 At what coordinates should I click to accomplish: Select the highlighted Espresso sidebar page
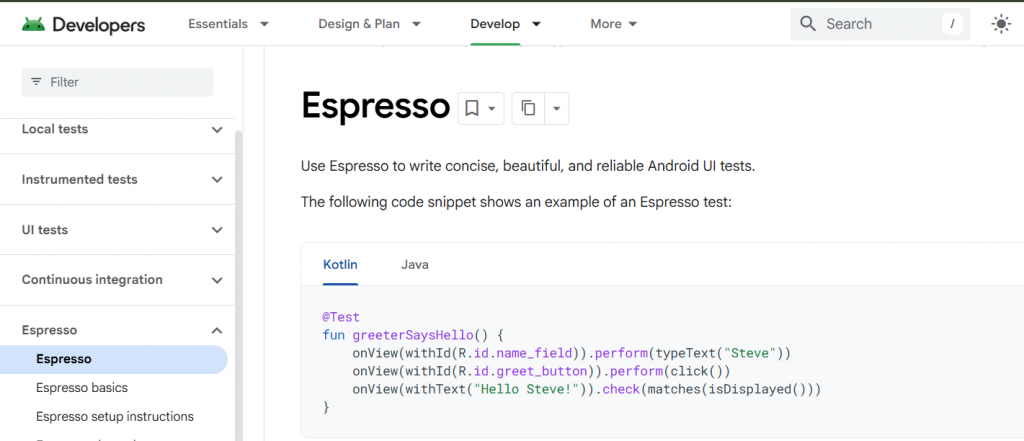pyautogui.click(x=114, y=359)
